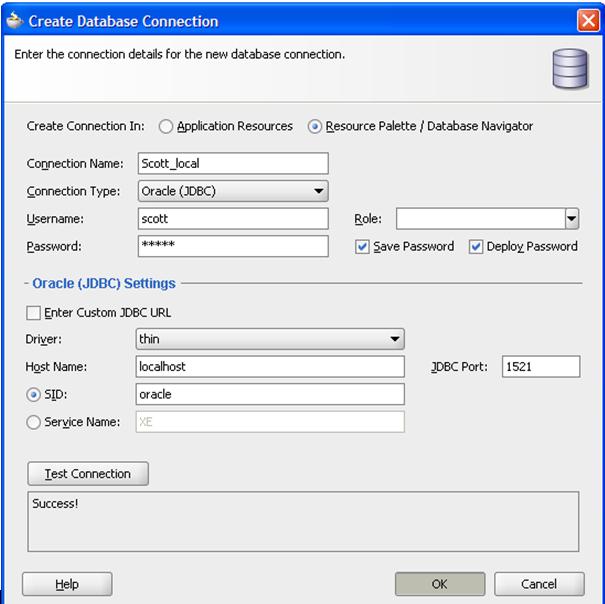Open the Driver dropdown showing thin
Screen dimensions: 605x604
point(395,340)
